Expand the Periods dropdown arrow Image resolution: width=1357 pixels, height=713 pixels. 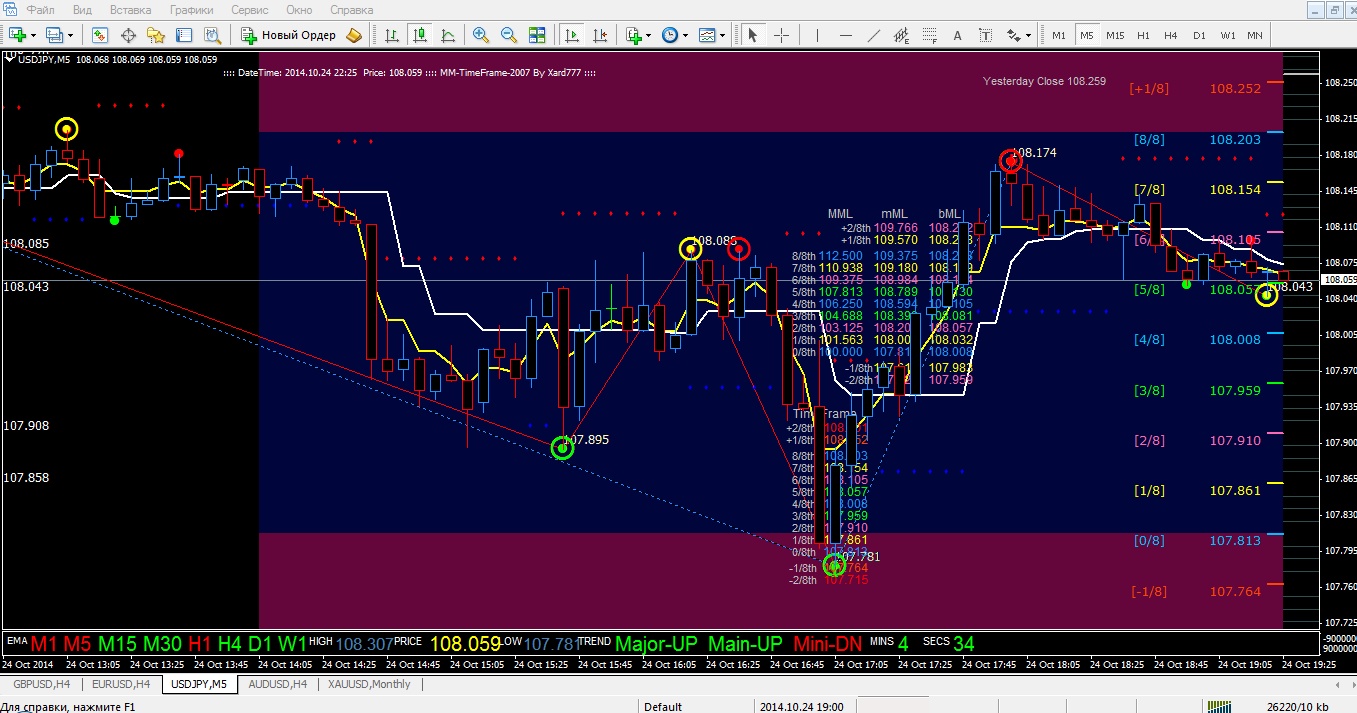click(684, 35)
